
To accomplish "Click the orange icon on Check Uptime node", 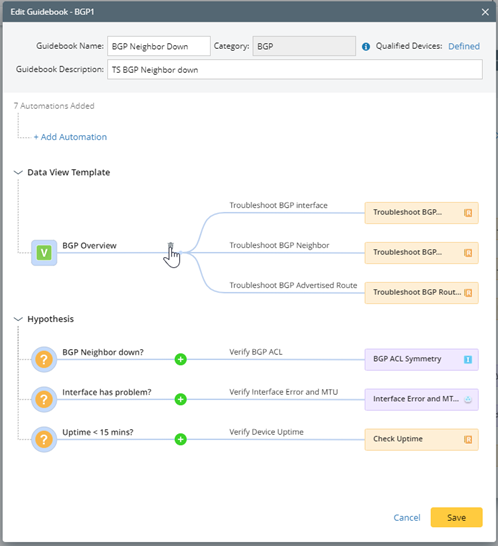I will (468, 439).
